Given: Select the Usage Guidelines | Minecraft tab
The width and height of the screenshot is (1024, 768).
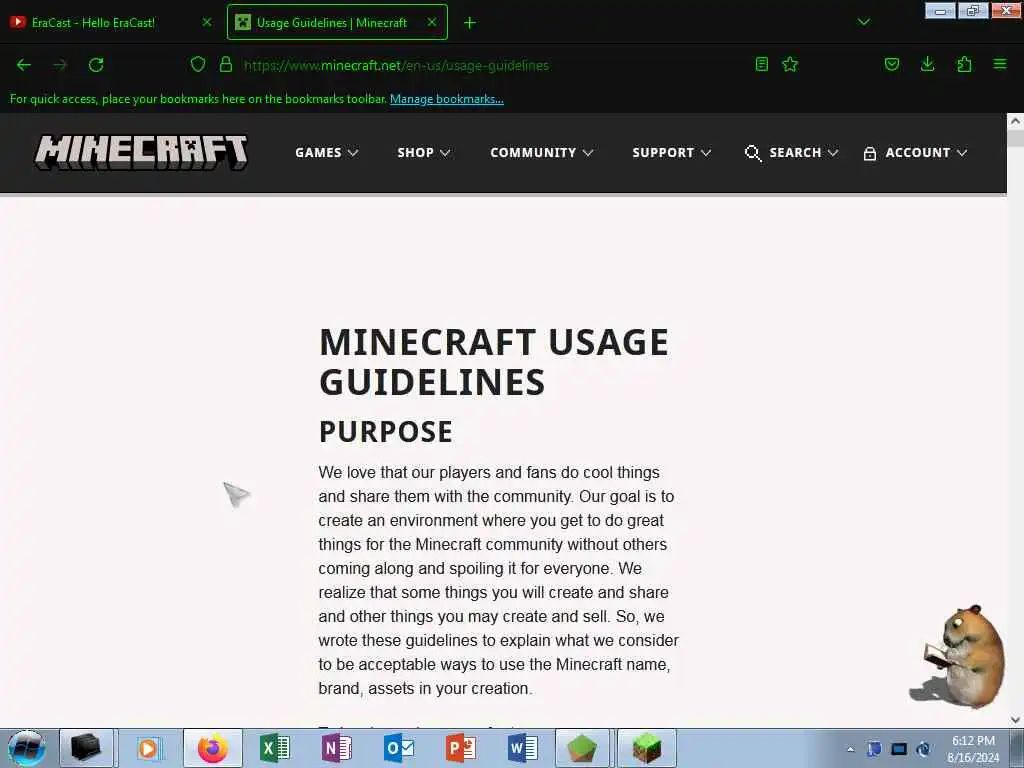Looking at the screenshot, I should pyautogui.click(x=337, y=23).
